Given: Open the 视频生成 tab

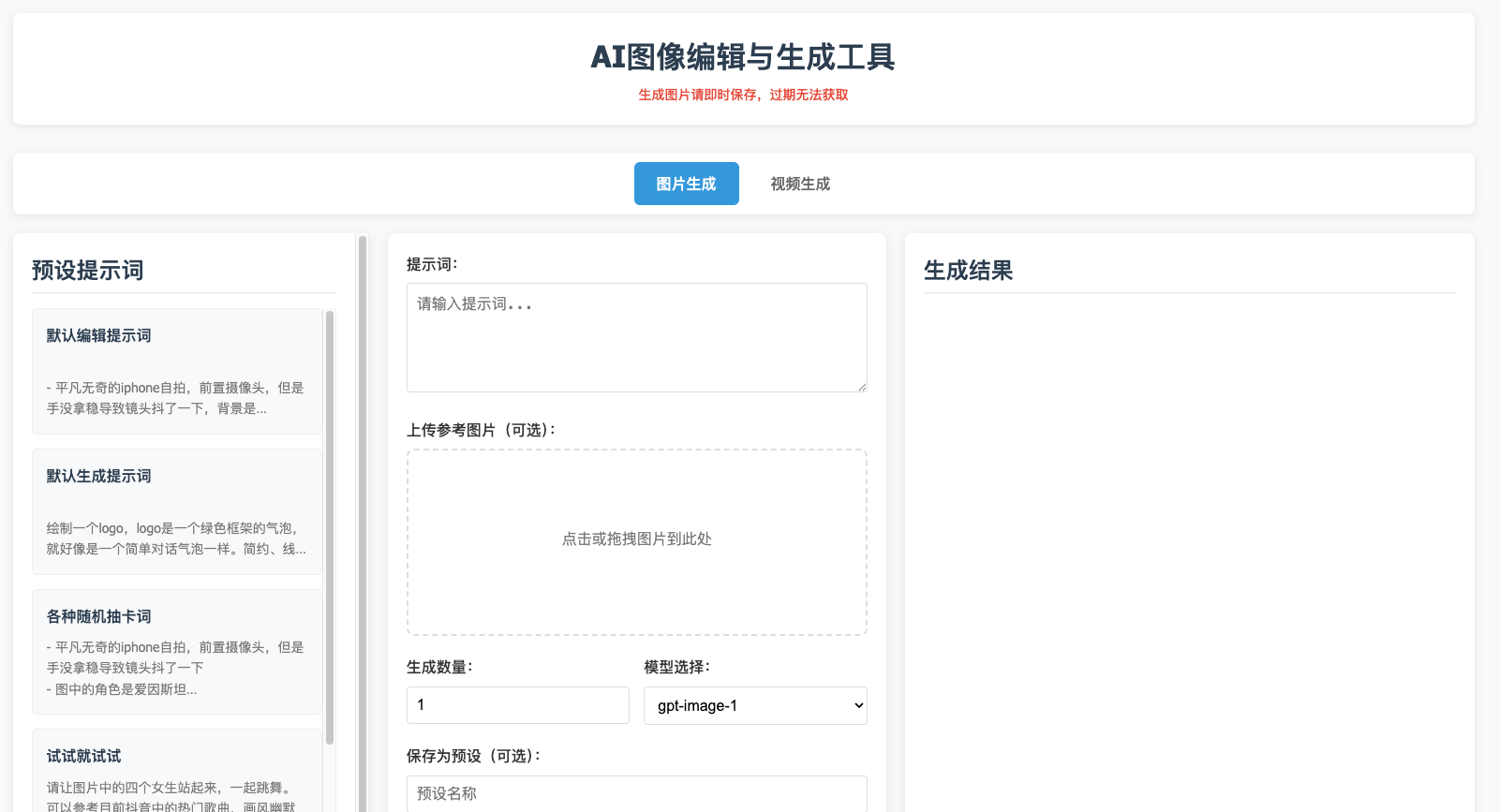Looking at the screenshot, I should click(x=800, y=184).
